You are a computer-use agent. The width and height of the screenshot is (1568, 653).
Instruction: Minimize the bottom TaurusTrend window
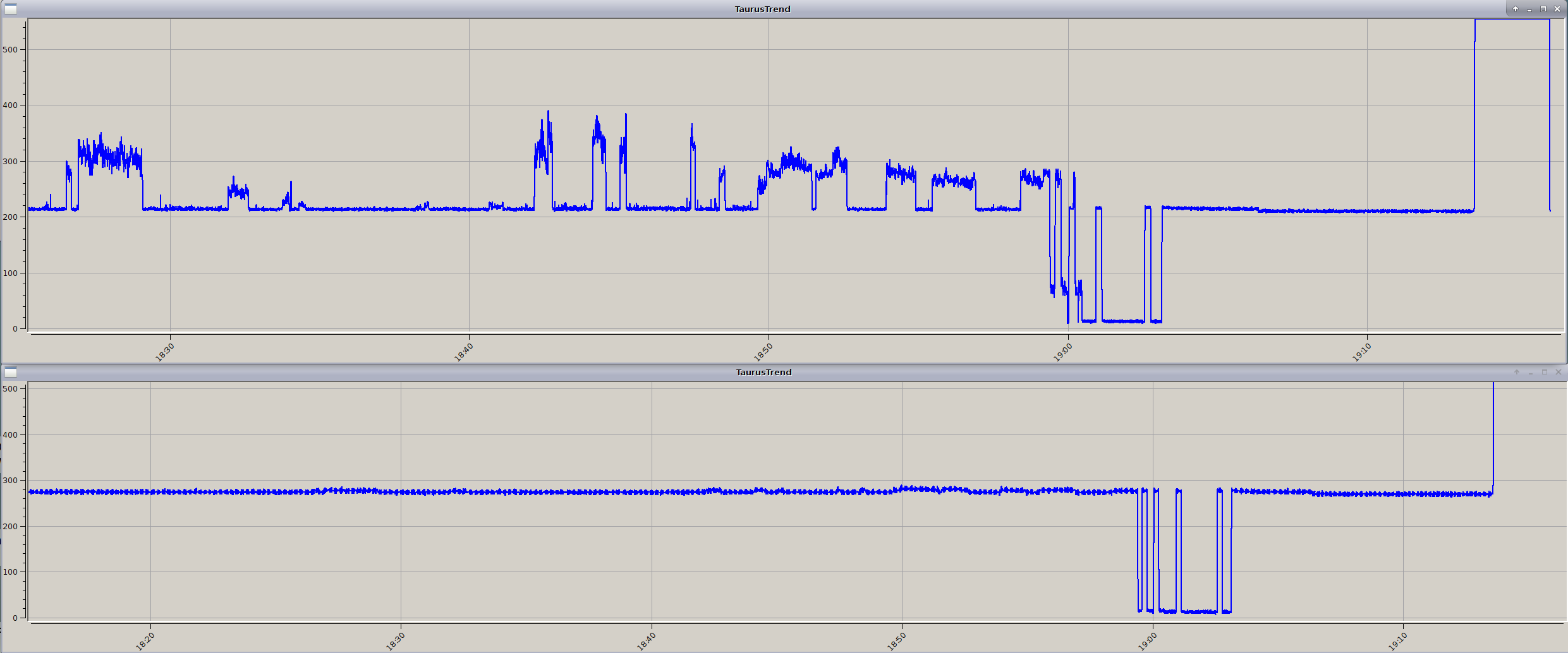pos(1530,372)
